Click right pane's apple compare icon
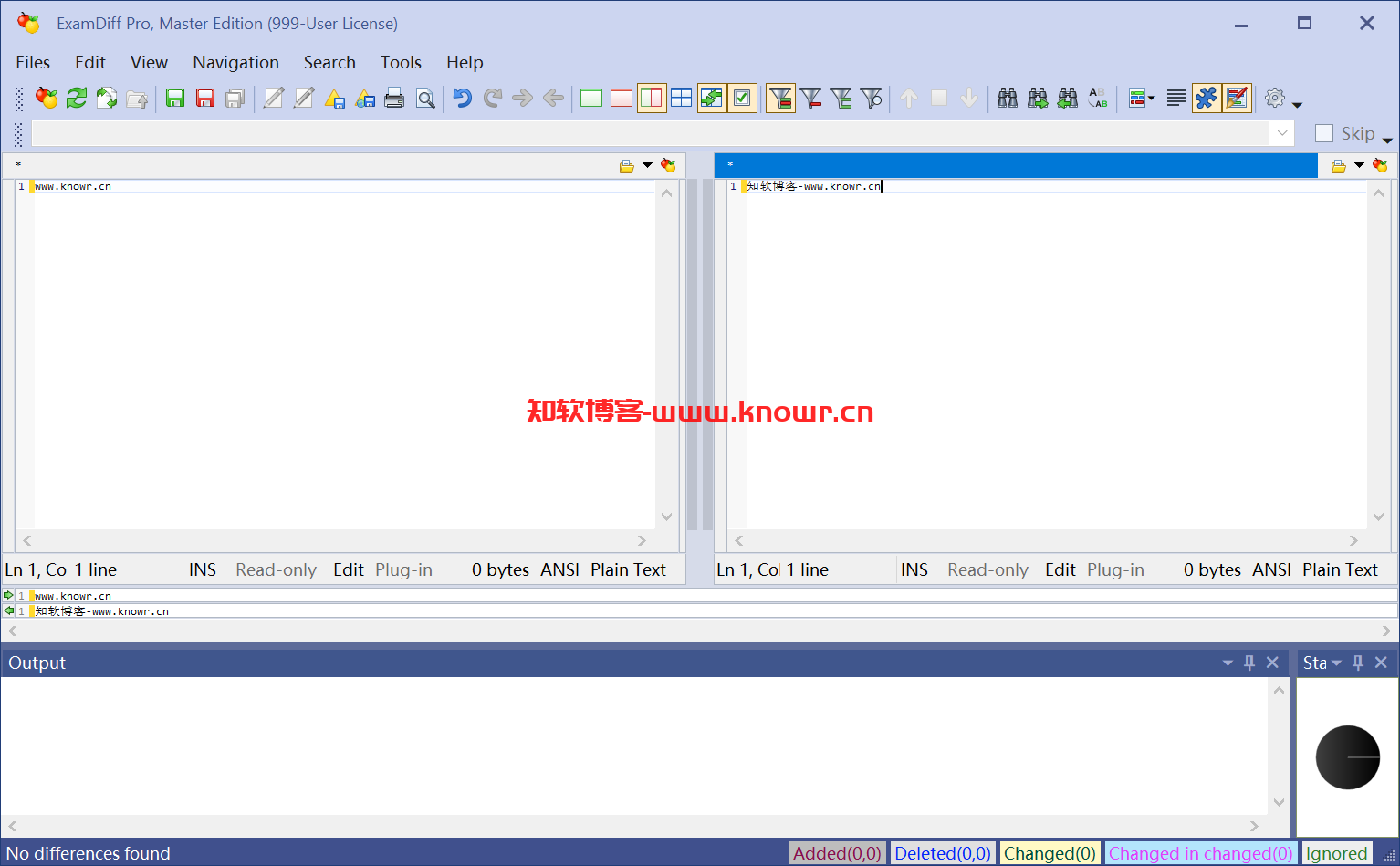Screen dimensions: 1400x866 tap(1380, 165)
